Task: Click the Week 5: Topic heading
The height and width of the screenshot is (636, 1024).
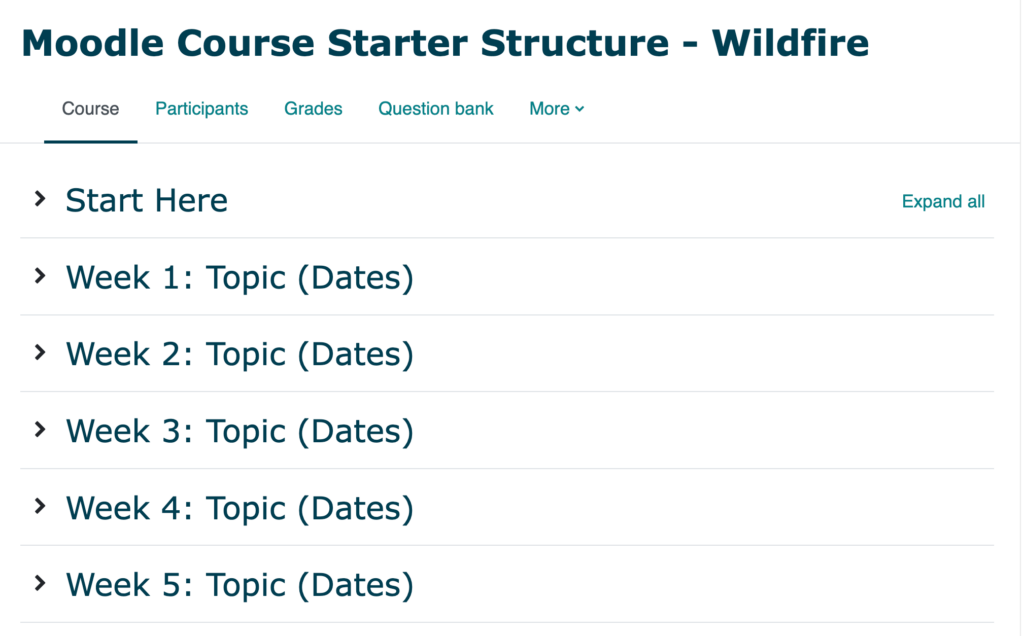Action: coord(240,584)
